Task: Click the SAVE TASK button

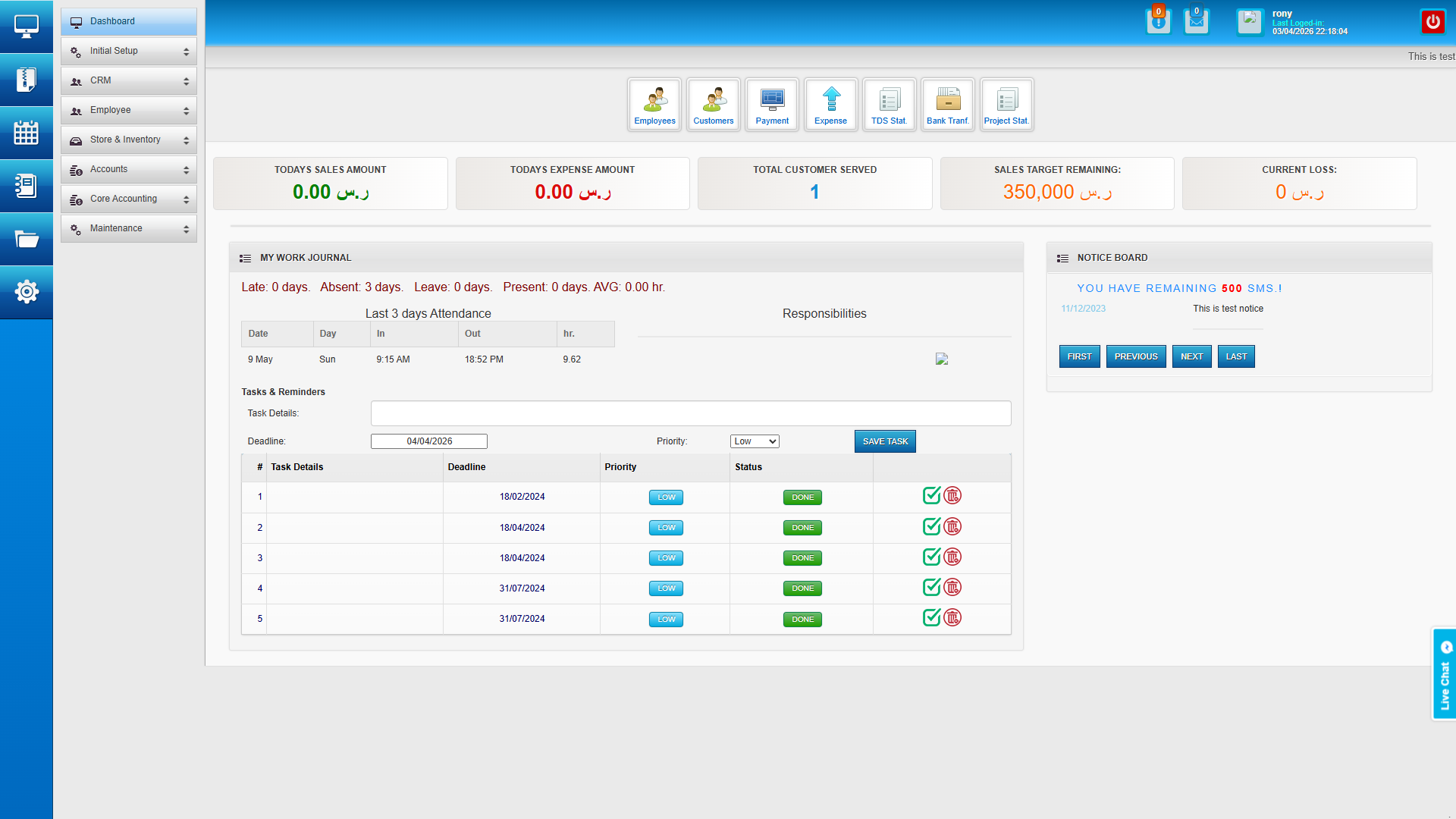Action: coord(885,441)
